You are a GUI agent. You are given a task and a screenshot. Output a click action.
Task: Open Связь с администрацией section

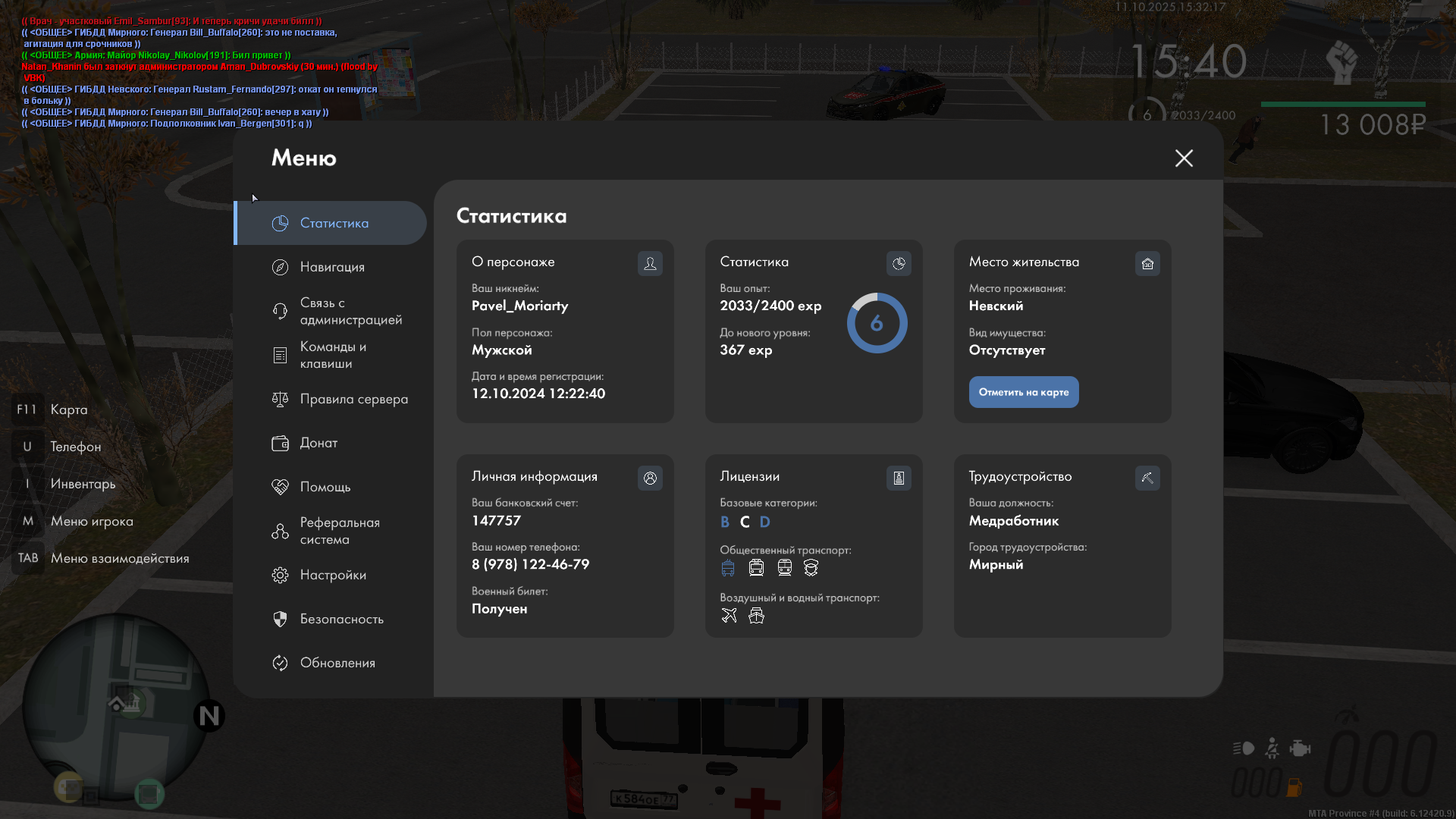point(350,311)
